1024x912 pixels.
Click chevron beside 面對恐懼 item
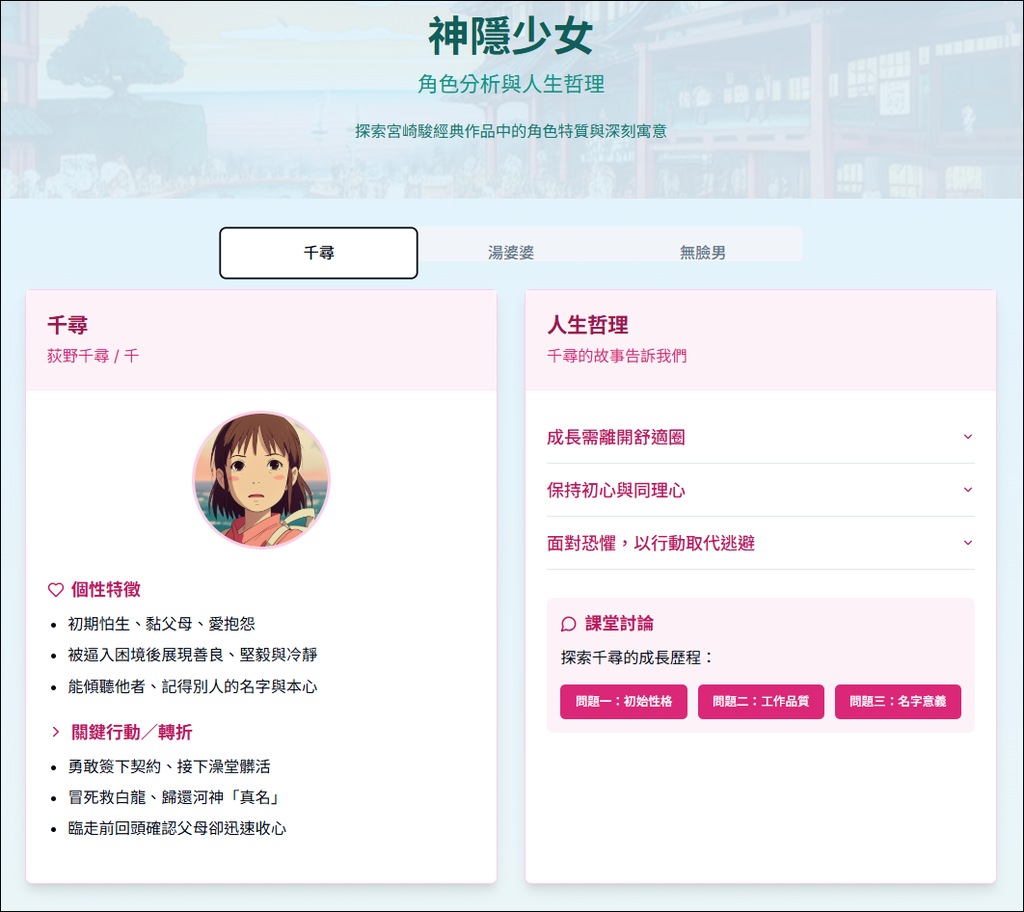pos(968,543)
